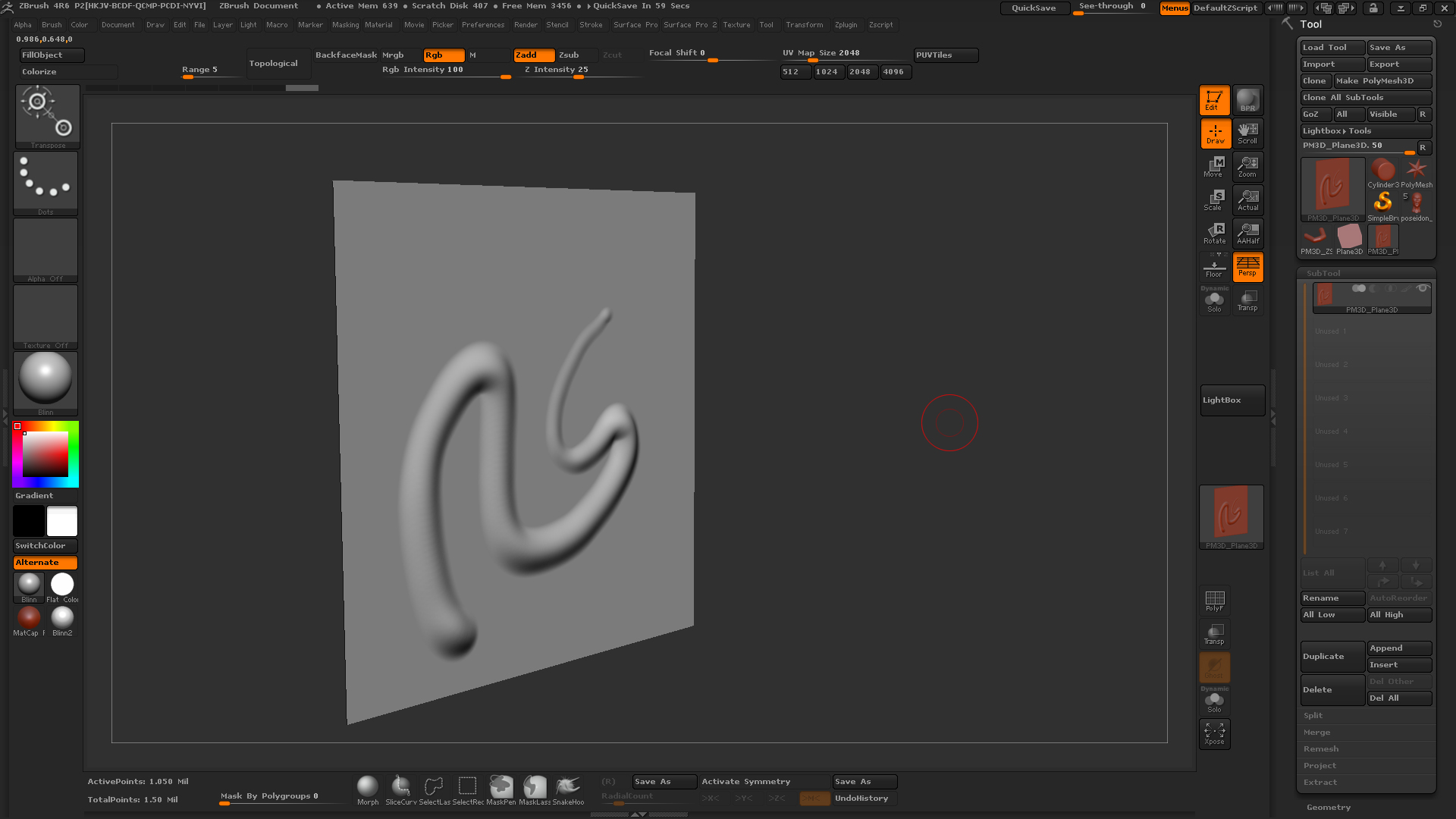The height and width of the screenshot is (819, 1456).
Task: Open the Transform menu
Action: pos(804,25)
